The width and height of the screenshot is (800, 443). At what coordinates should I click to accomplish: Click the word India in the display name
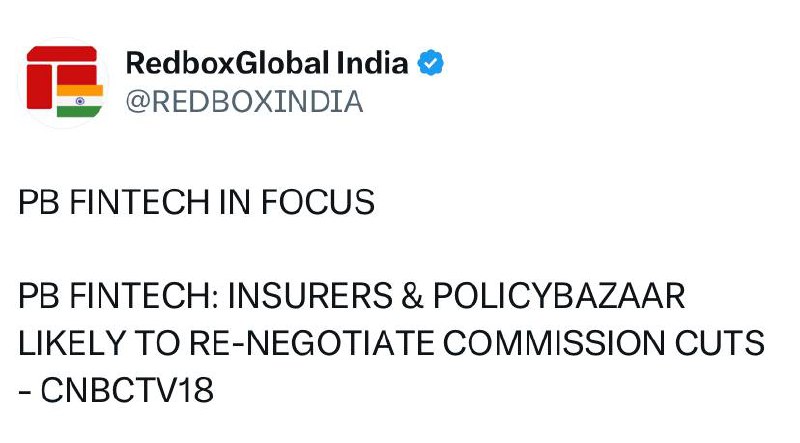tap(377, 64)
